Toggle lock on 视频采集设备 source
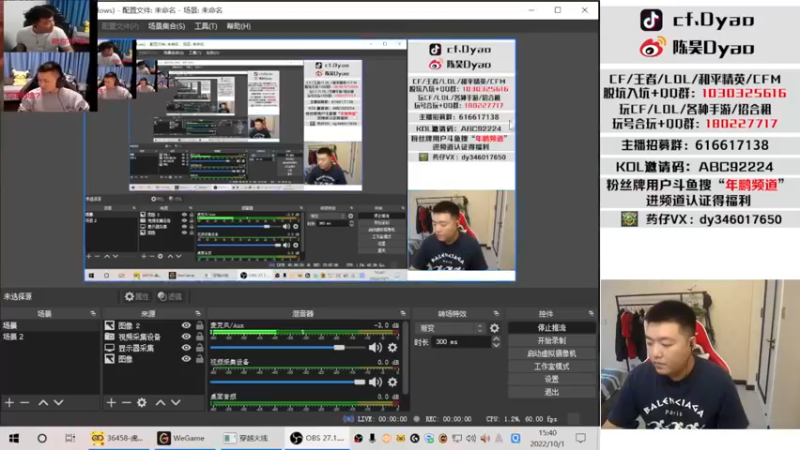This screenshot has height=450, width=800. 199,337
